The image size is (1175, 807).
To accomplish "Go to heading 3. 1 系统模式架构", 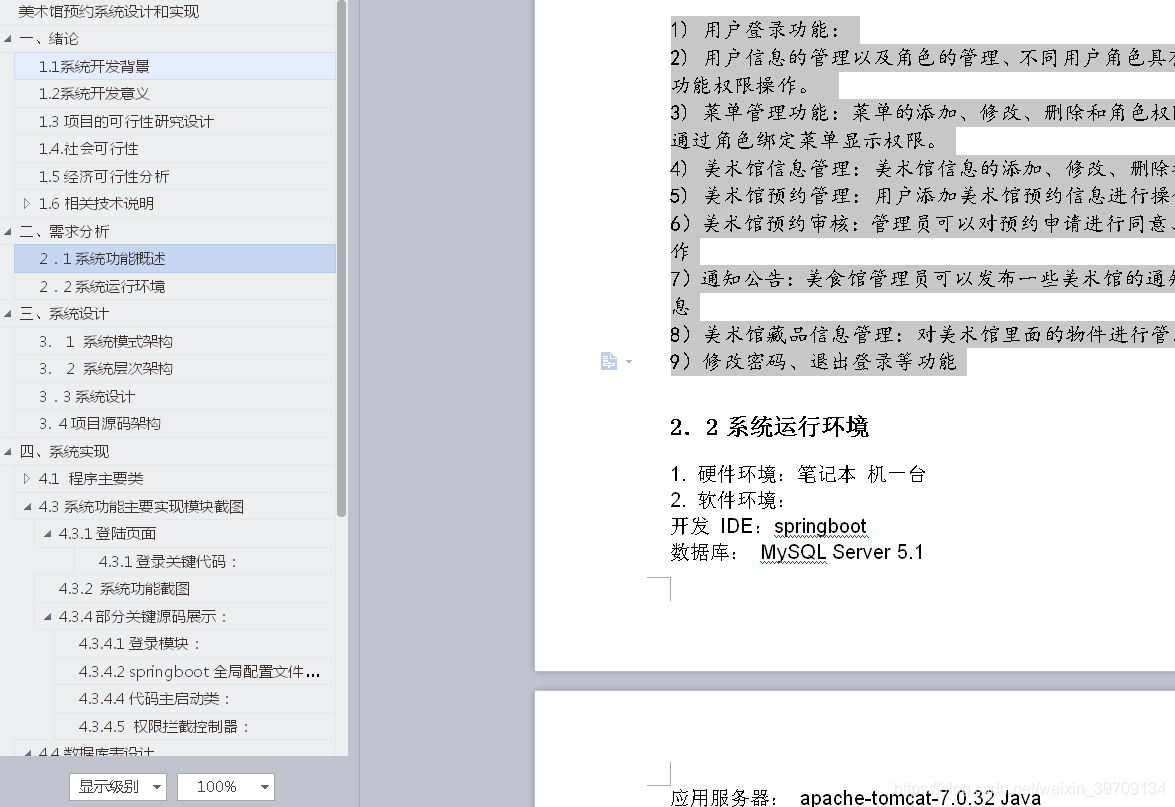I will pyautogui.click(x=175, y=341).
